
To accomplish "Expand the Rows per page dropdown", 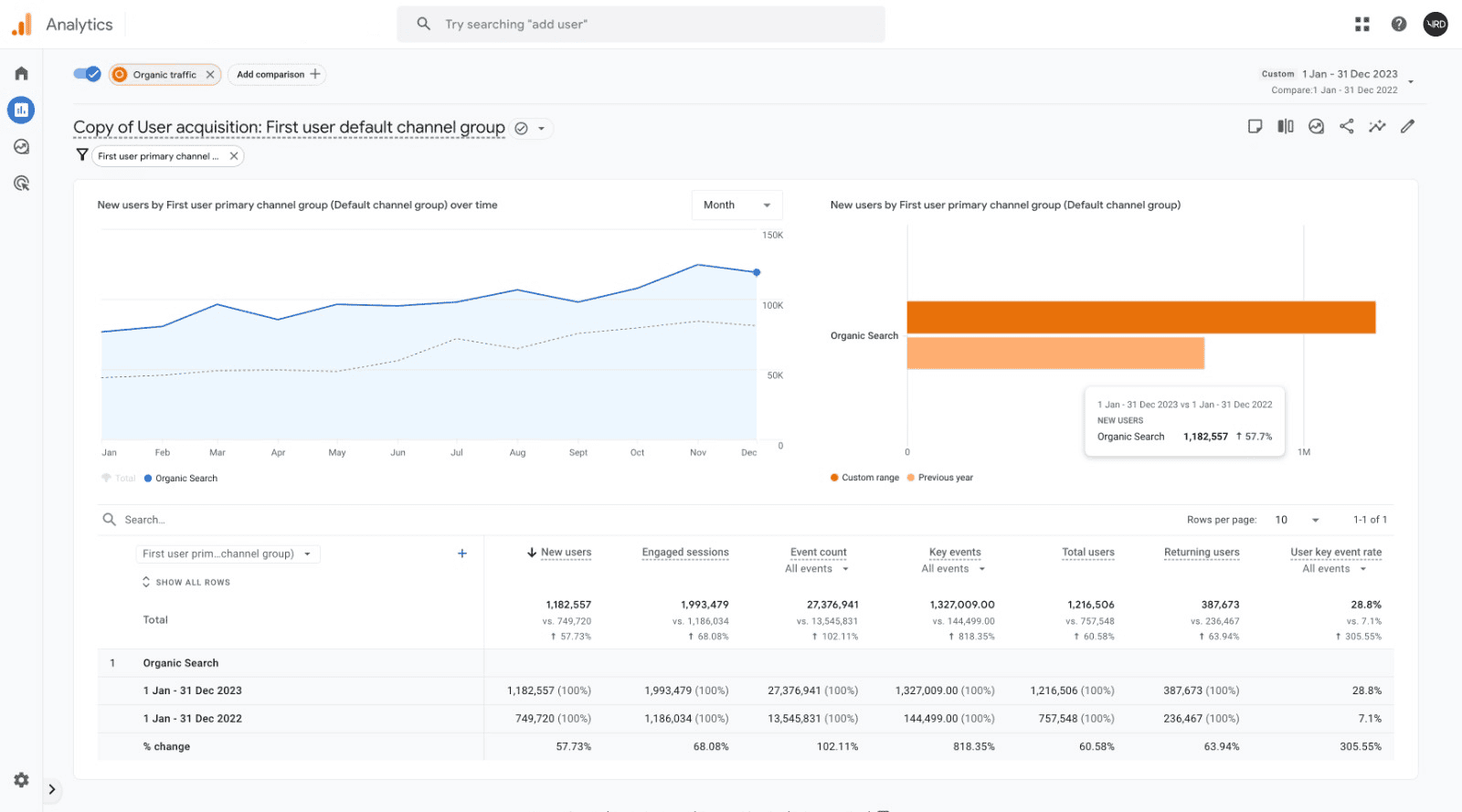I will point(1298,520).
